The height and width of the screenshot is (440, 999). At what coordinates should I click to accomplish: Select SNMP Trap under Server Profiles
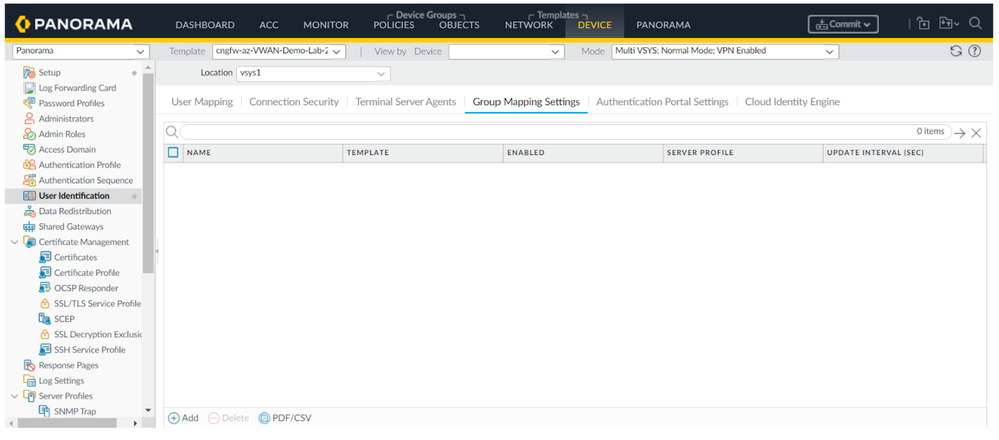76,412
